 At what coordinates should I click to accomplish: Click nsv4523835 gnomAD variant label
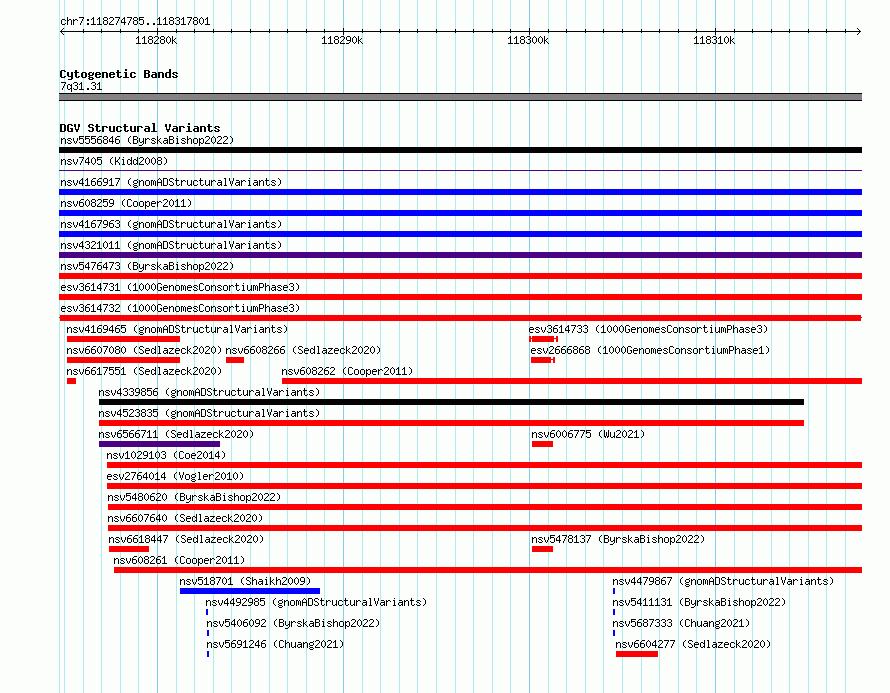(x=209, y=413)
